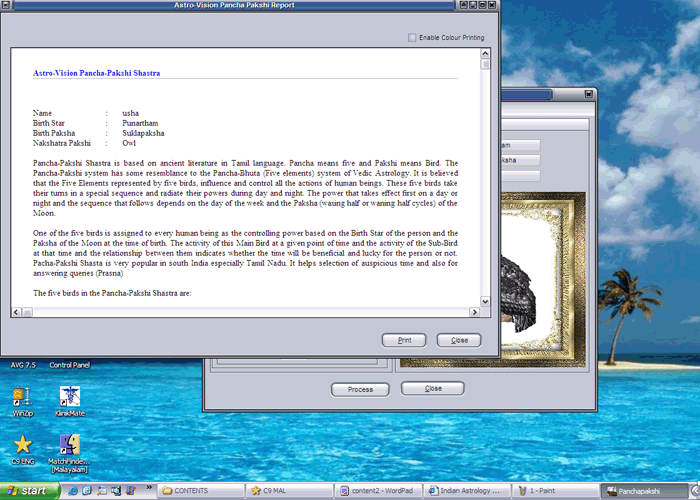Screen dimensions: 700x500
Task: Click the report's vertical scrollbar up arrow
Action: (485, 53)
